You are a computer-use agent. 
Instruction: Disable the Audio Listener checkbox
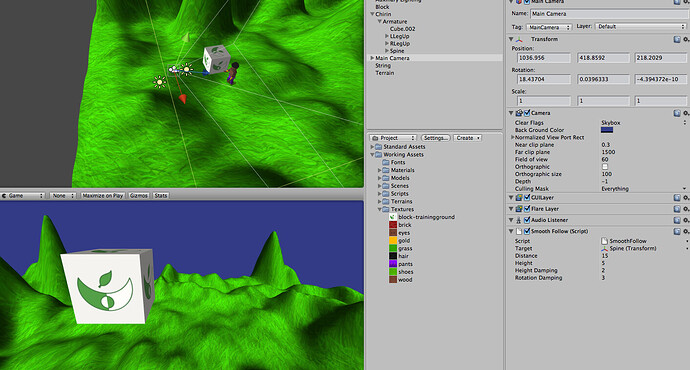527,220
